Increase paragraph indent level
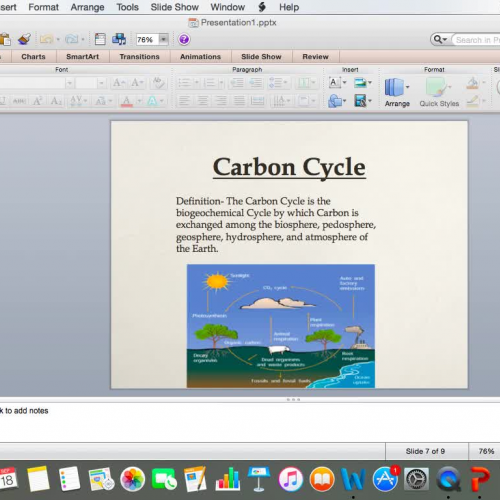 pos(256,83)
